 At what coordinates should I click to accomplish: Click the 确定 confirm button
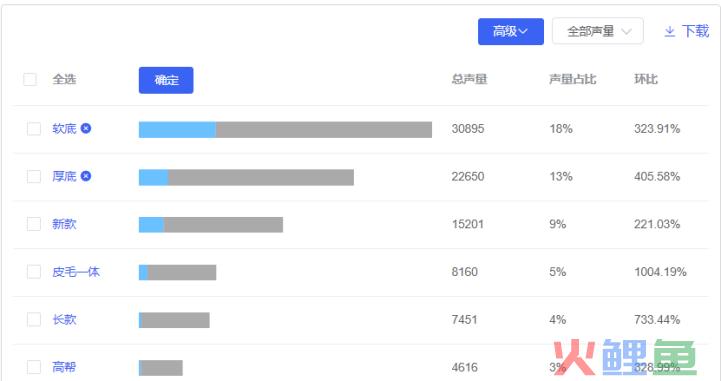[166, 80]
